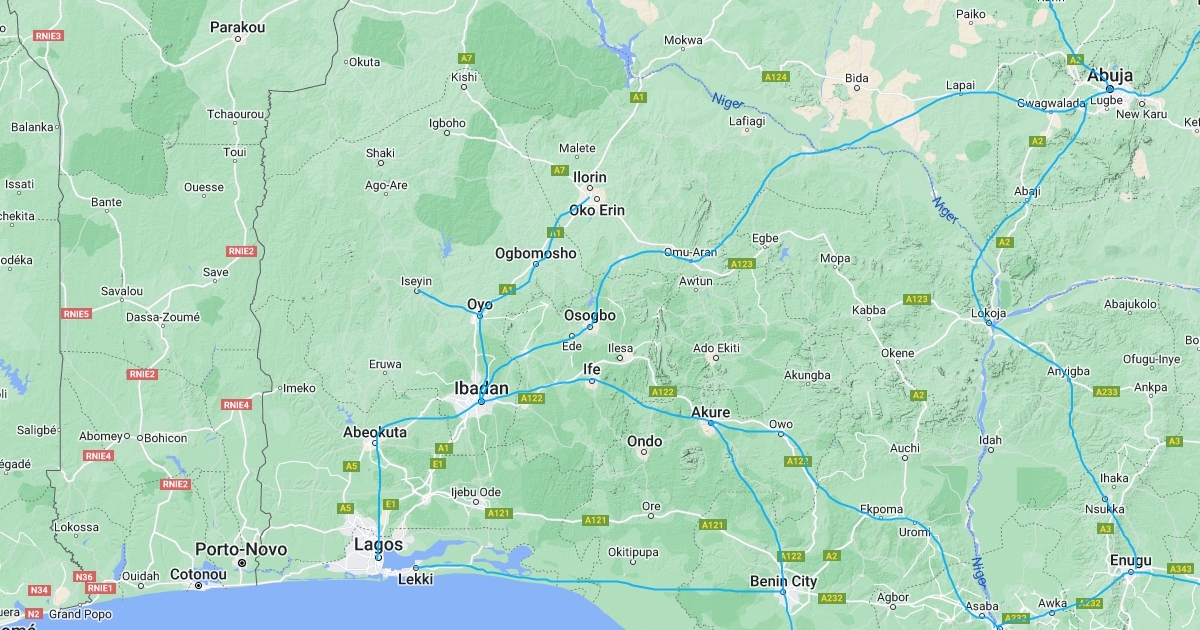This screenshot has width=1200, height=630.
Task: Click the Enugu city label
Action: [x=1131, y=560]
